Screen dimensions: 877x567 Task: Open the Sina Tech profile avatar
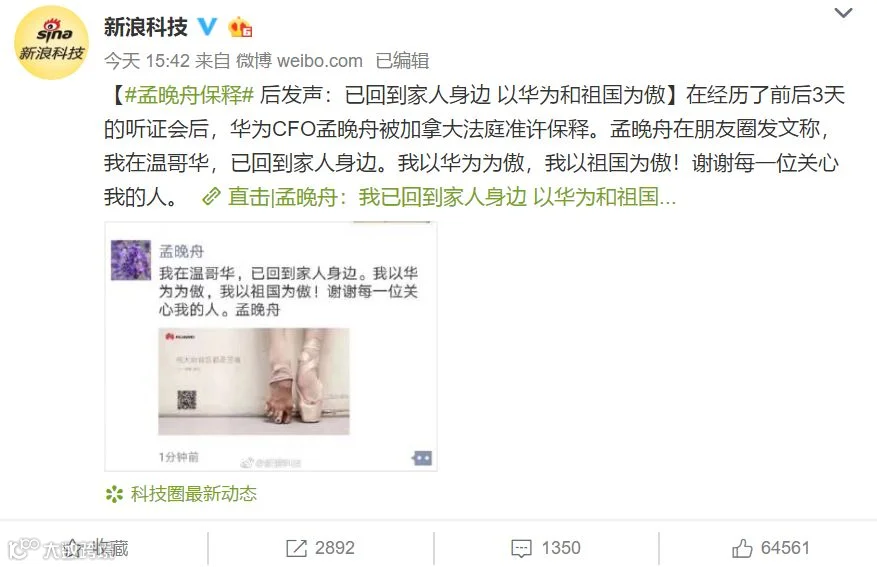51,43
